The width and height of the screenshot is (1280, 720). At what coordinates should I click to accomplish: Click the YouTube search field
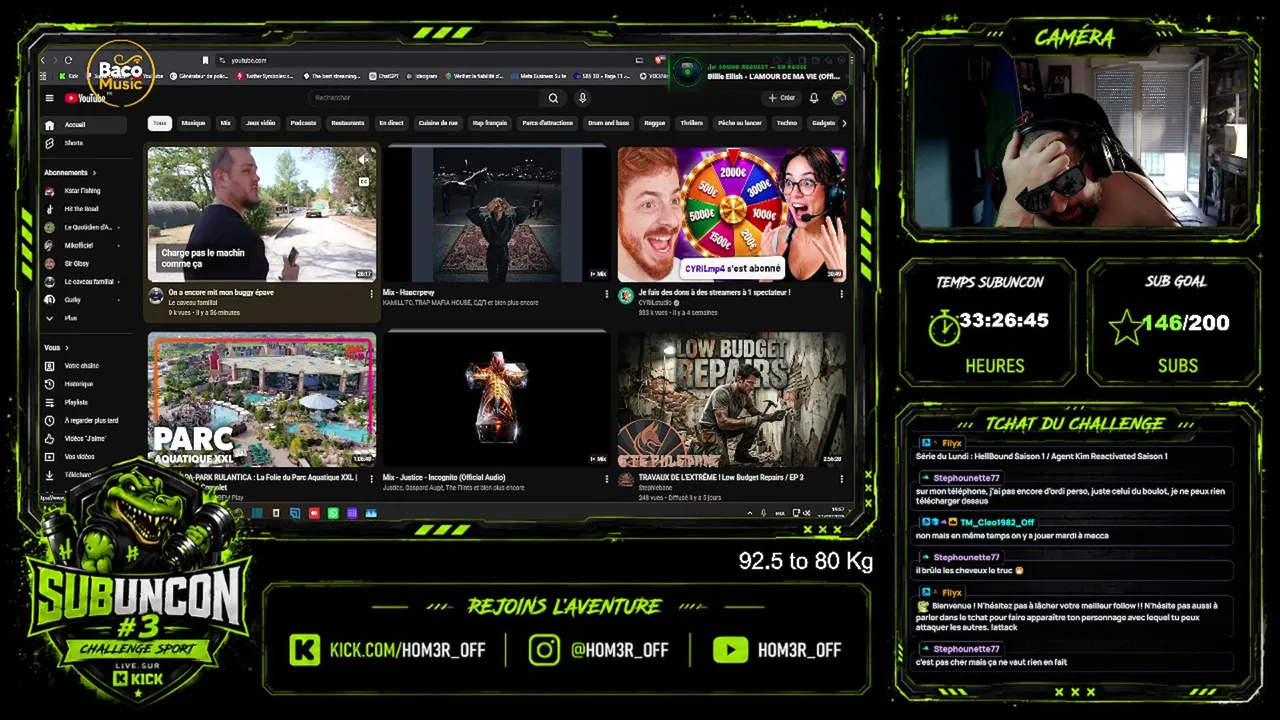coord(426,98)
